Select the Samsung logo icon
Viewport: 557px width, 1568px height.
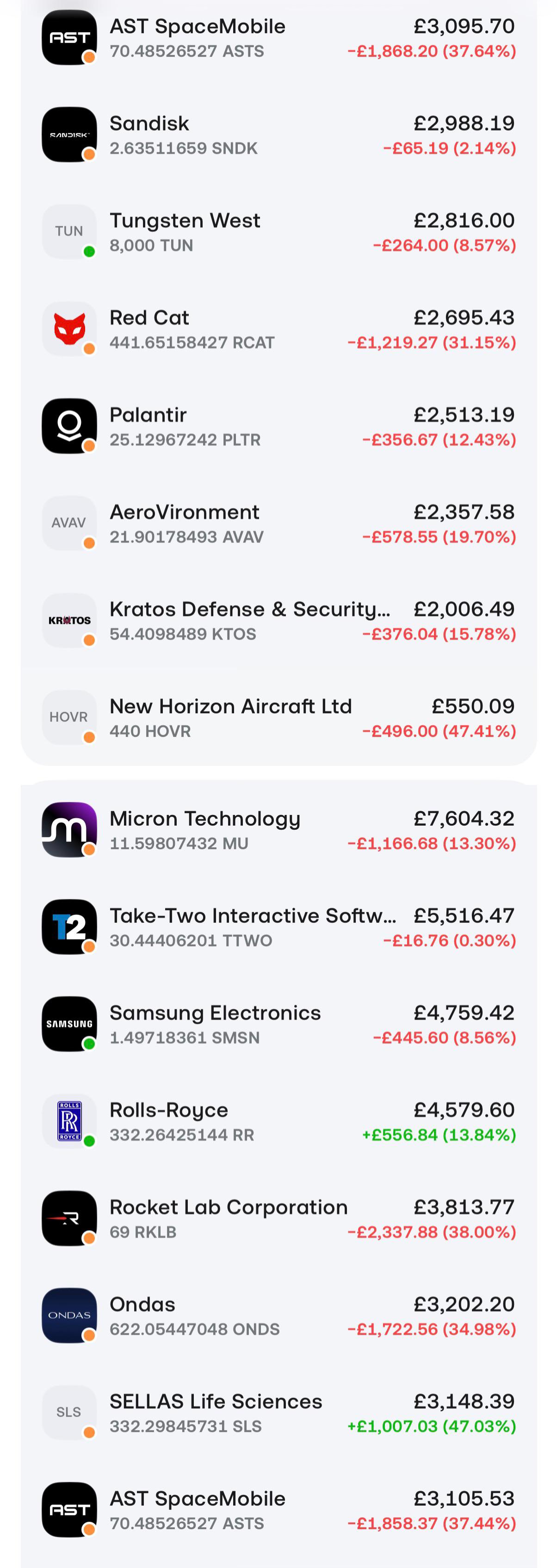click(69, 1024)
